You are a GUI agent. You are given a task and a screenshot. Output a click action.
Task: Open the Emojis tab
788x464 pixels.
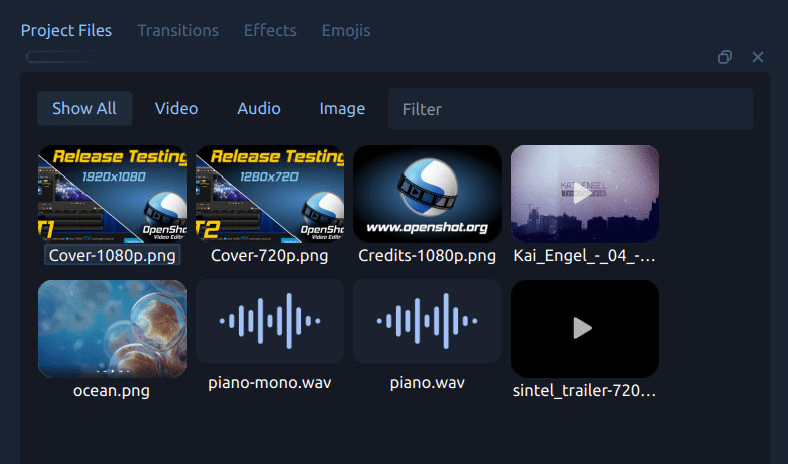pos(346,30)
